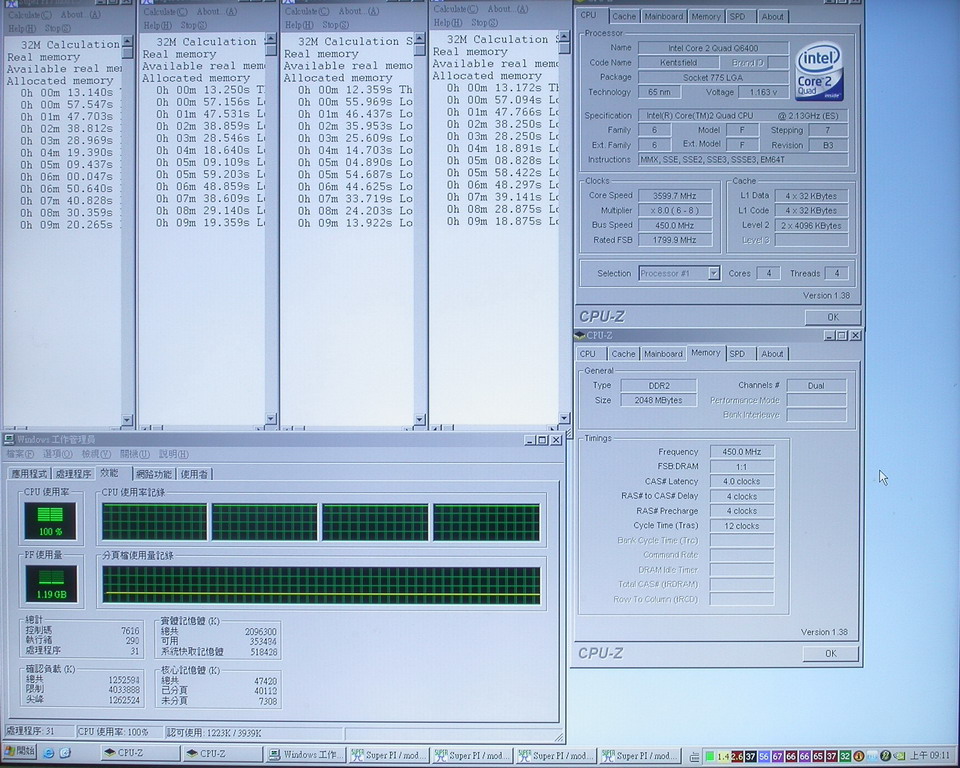
Task: Switch to Mainboard tab in CPU-Z processor window
Action: [x=663, y=17]
